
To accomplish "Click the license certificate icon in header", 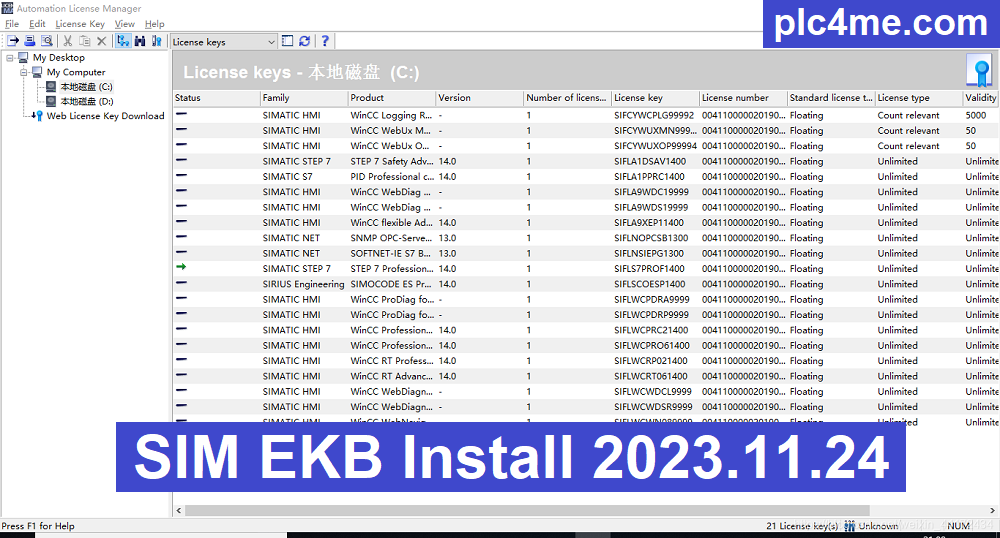I will pyautogui.click(x=977, y=70).
